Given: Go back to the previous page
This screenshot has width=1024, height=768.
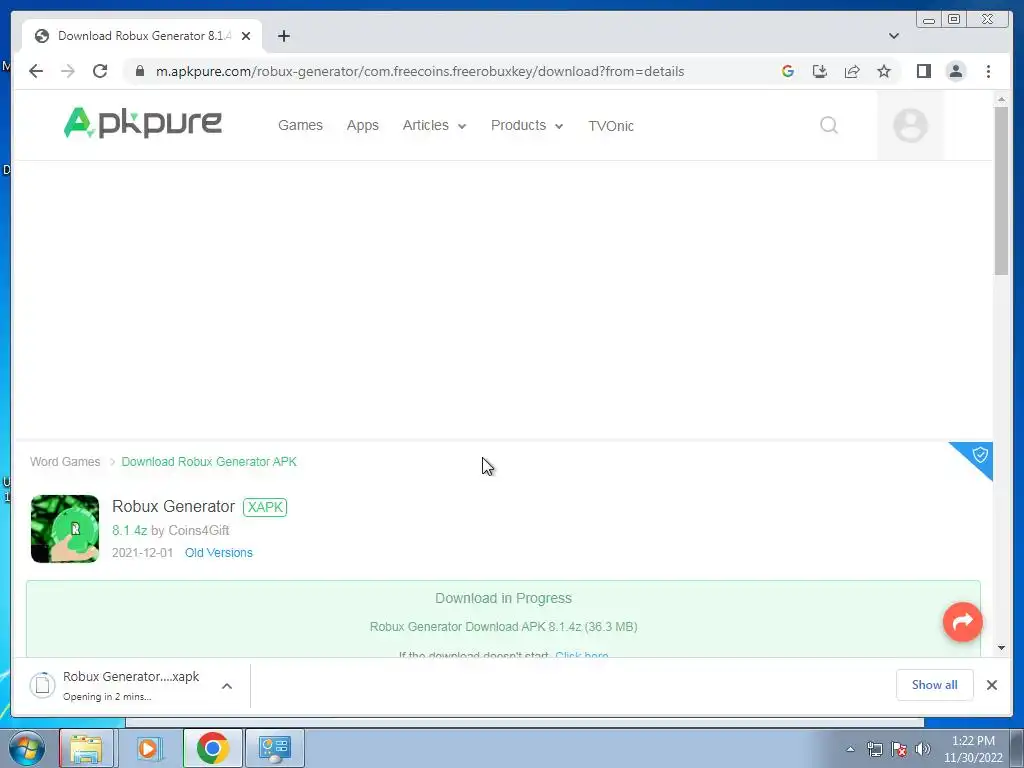Looking at the screenshot, I should pos(36,71).
